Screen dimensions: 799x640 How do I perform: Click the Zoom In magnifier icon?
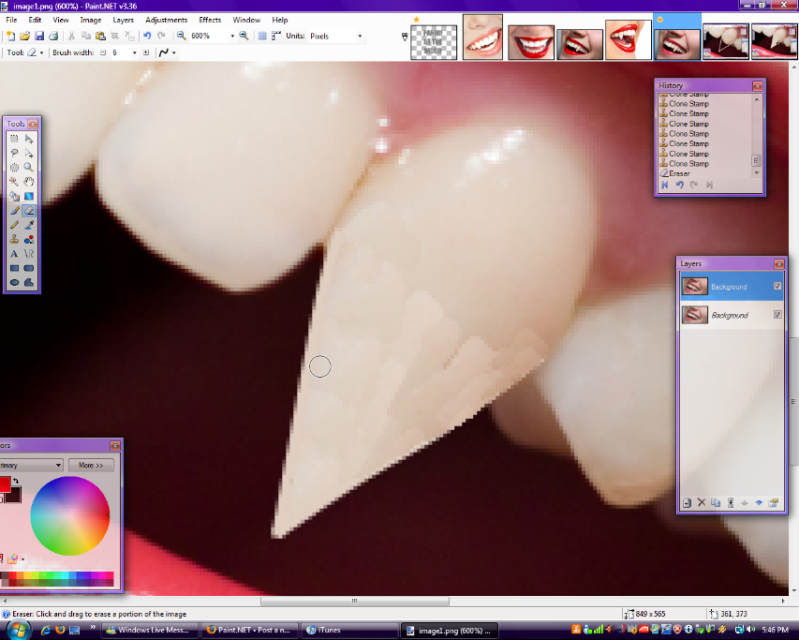point(244,36)
